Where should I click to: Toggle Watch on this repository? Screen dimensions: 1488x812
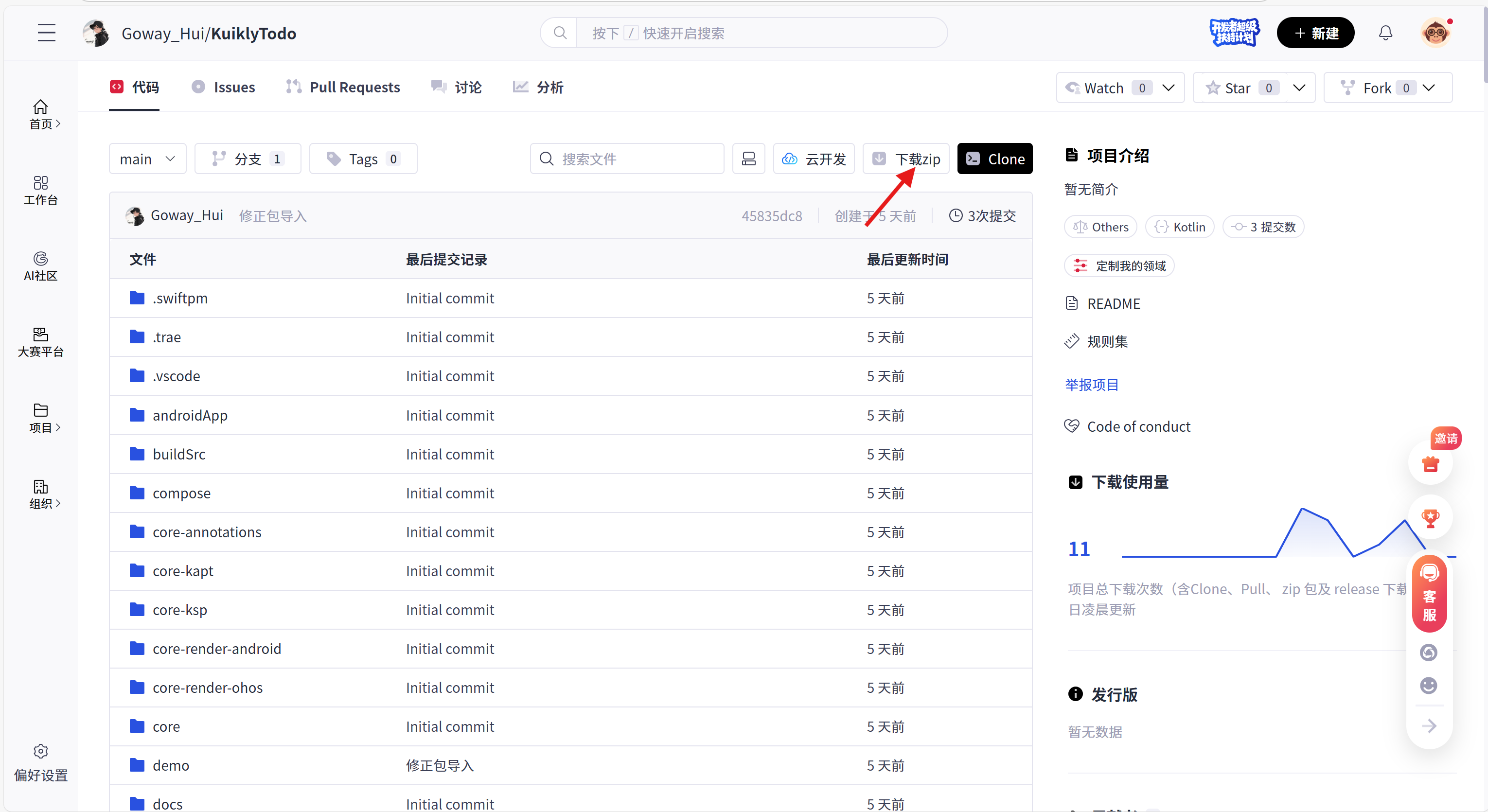tap(1103, 88)
